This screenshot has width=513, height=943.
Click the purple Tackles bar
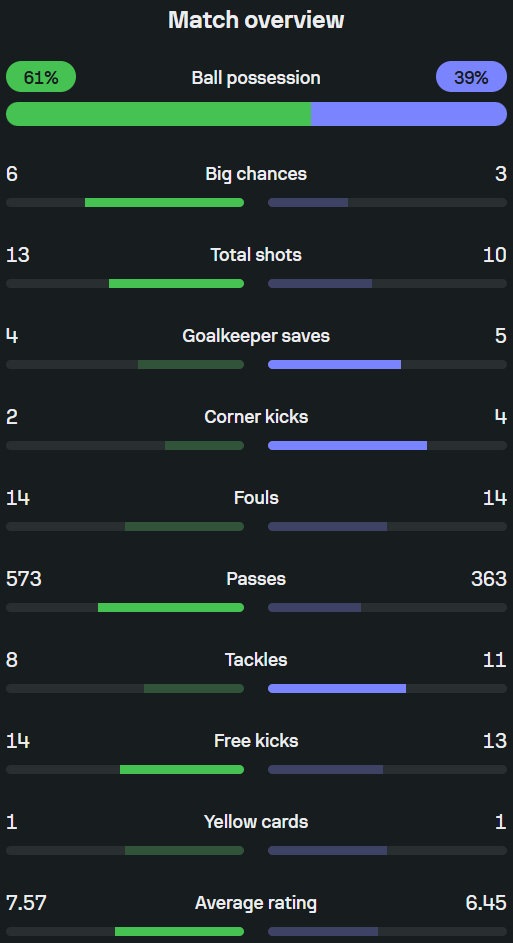point(337,689)
